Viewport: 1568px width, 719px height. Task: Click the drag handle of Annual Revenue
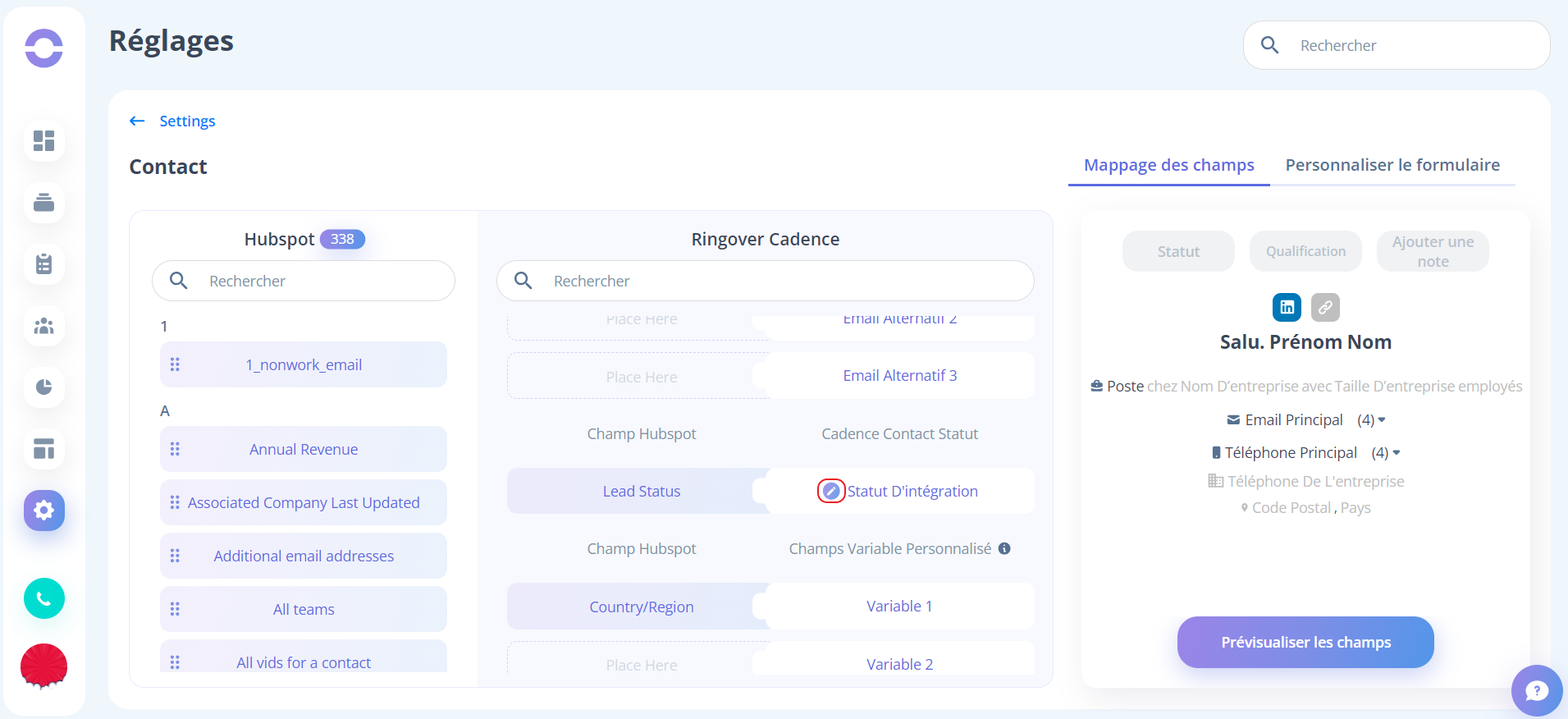pos(175,449)
